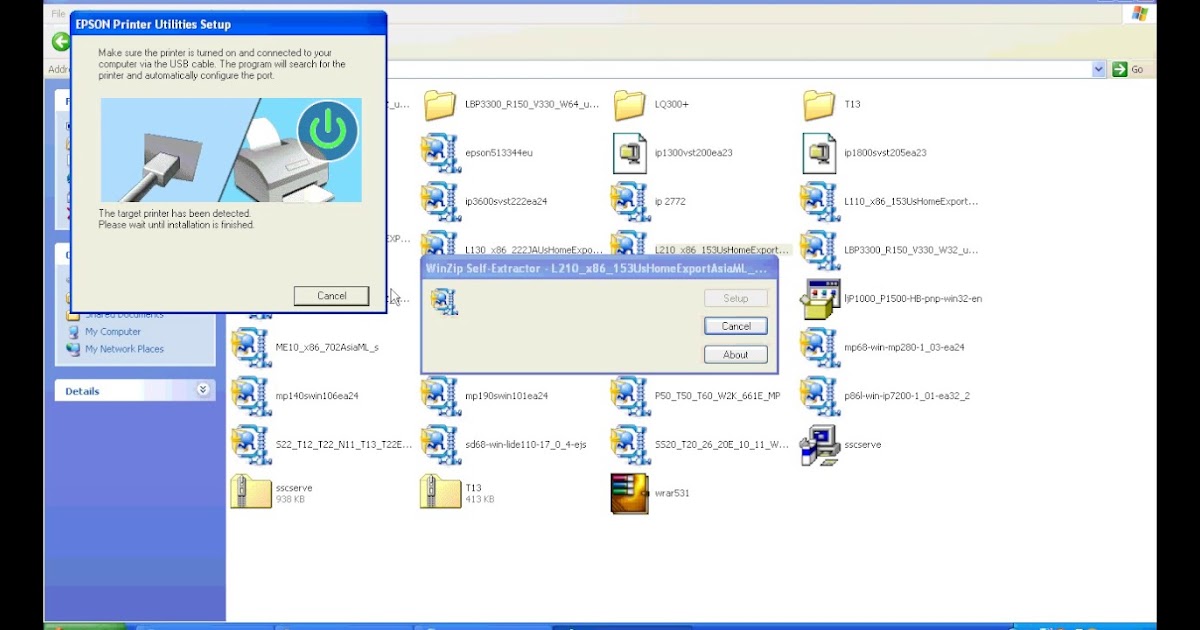Click the printer power illustration image
Screen dimensions: 1200x630
(x=231, y=150)
